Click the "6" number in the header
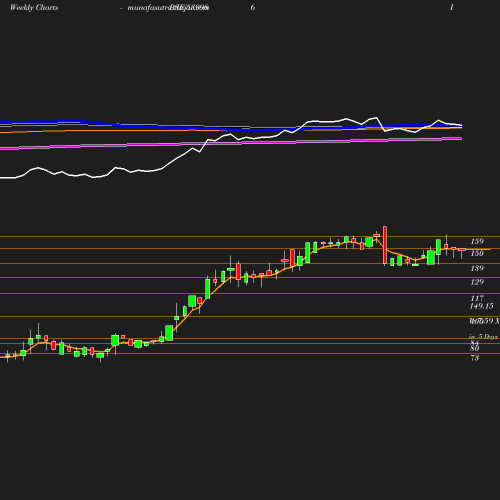The width and height of the screenshot is (500, 500). (x=253, y=7)
